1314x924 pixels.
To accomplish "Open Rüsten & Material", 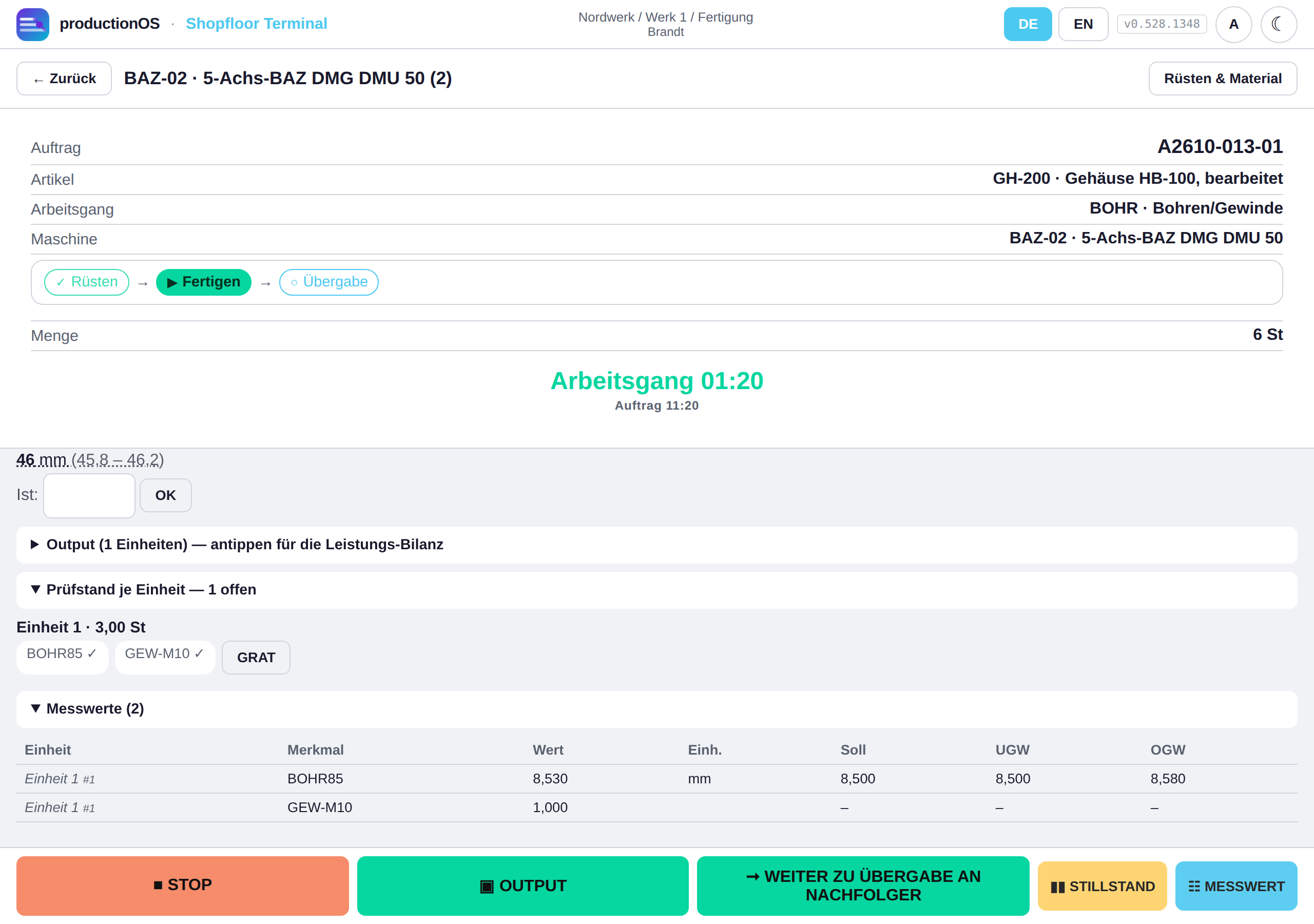I will [1223, 79].
